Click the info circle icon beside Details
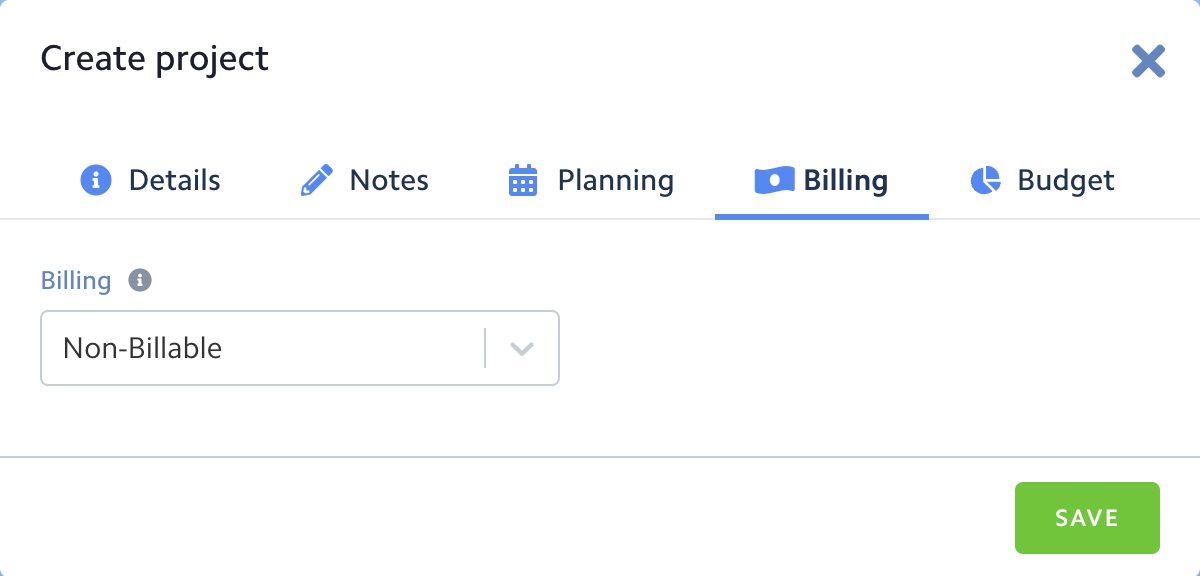Screen dimensions: 1200x576 tap(96, 180)
